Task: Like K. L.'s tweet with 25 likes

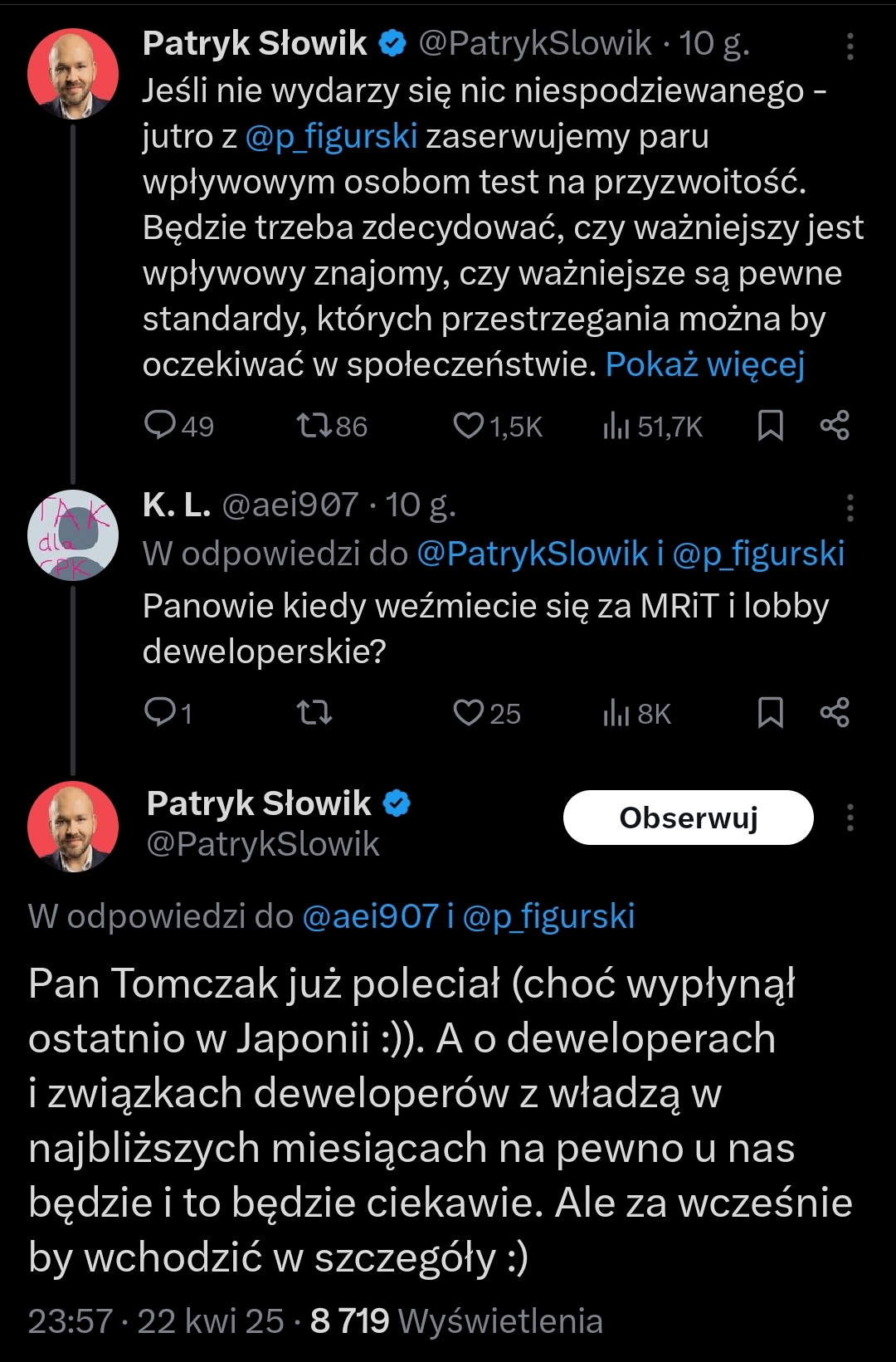Action: click(x=469, y=712)
